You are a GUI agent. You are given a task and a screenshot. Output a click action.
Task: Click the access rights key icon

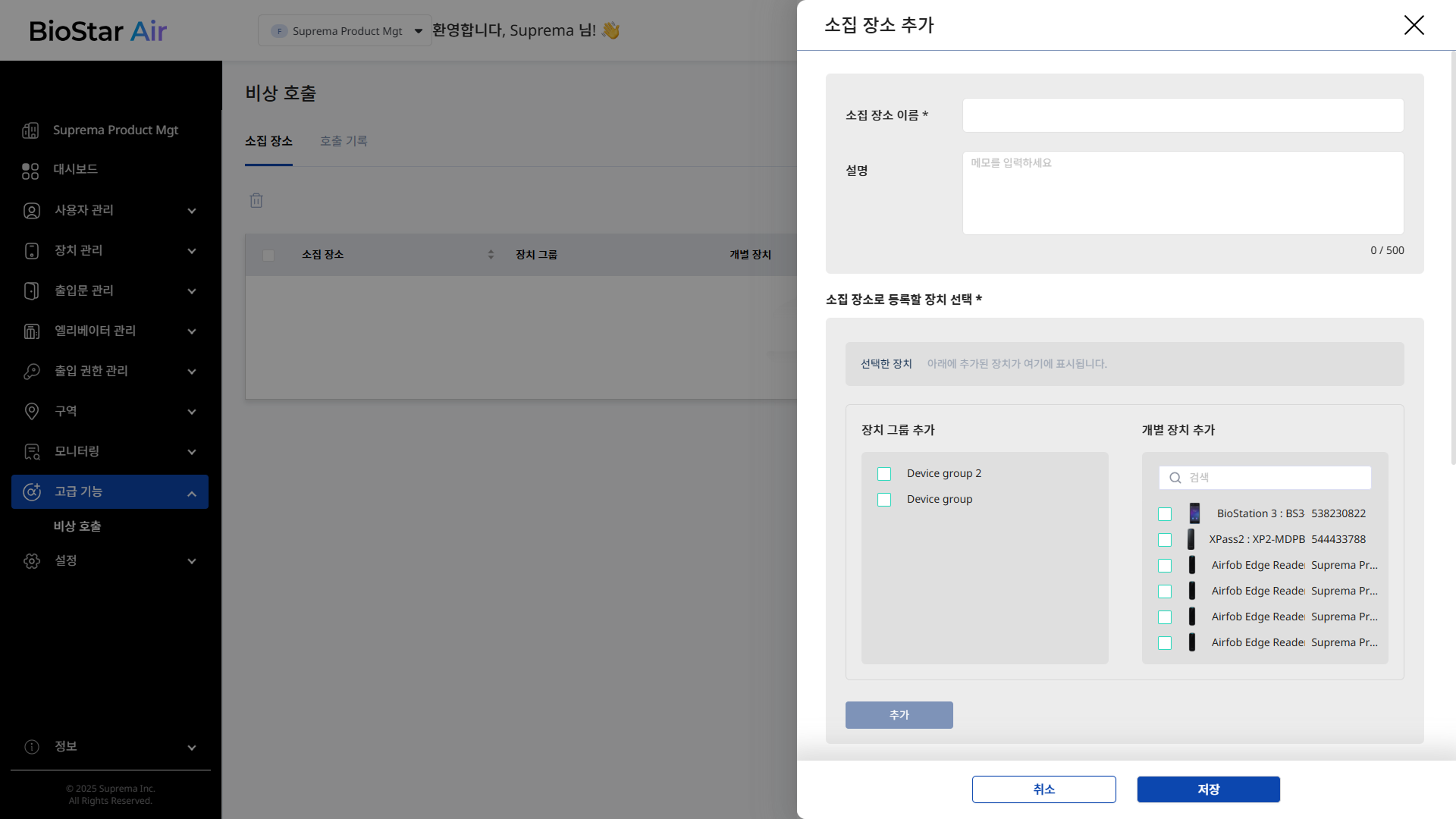point(31,372)
